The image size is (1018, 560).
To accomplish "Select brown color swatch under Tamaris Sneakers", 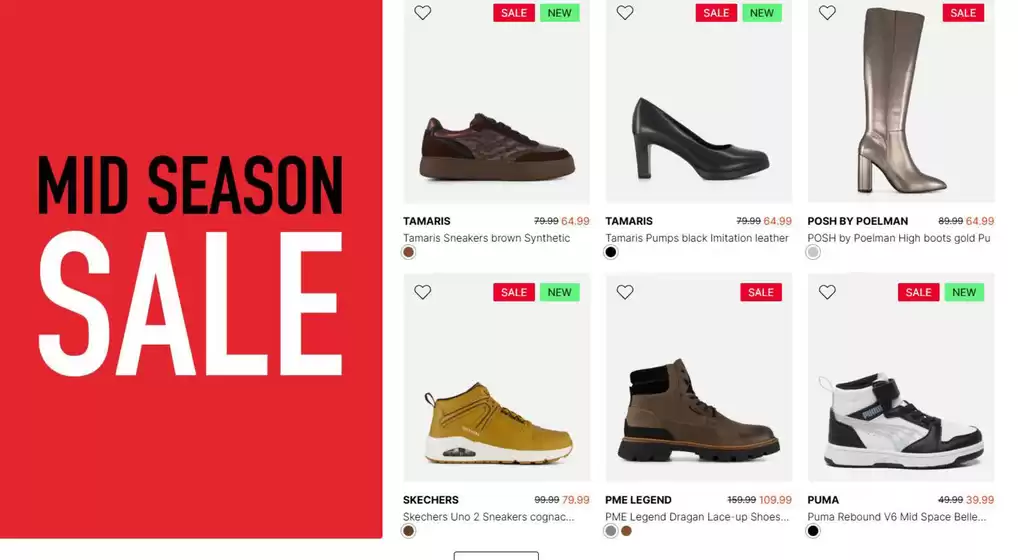I will pyautogui.click(x=408, y=252).
